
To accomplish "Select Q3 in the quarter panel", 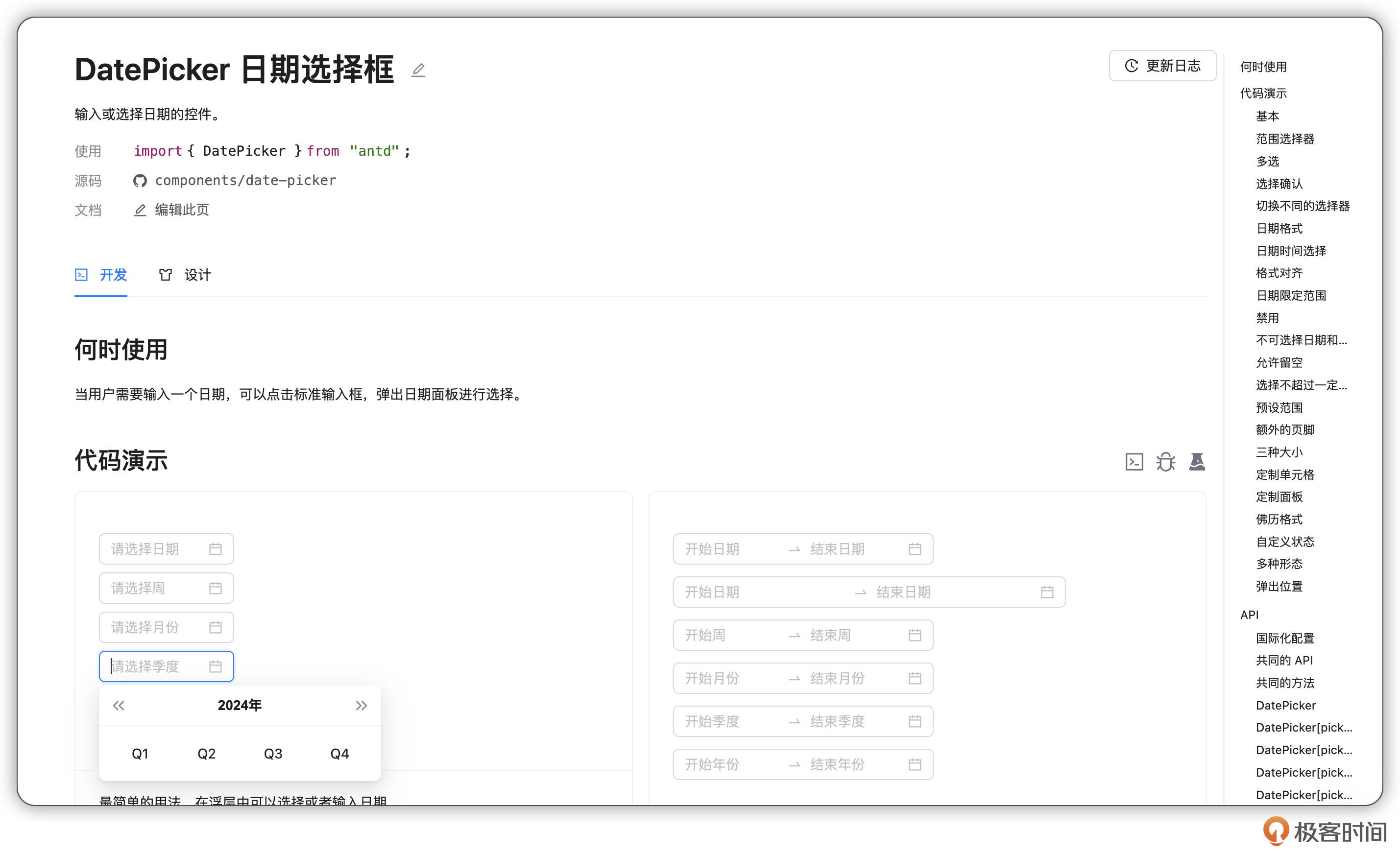I will [273, 754].
